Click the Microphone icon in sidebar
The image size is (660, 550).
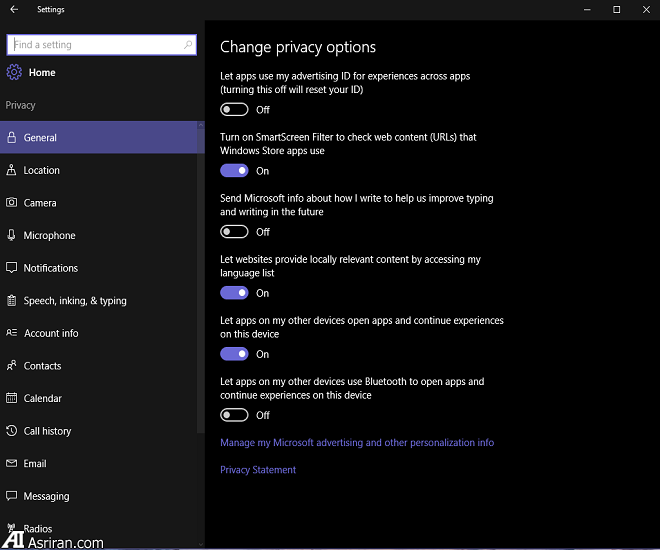coord(12,236)
